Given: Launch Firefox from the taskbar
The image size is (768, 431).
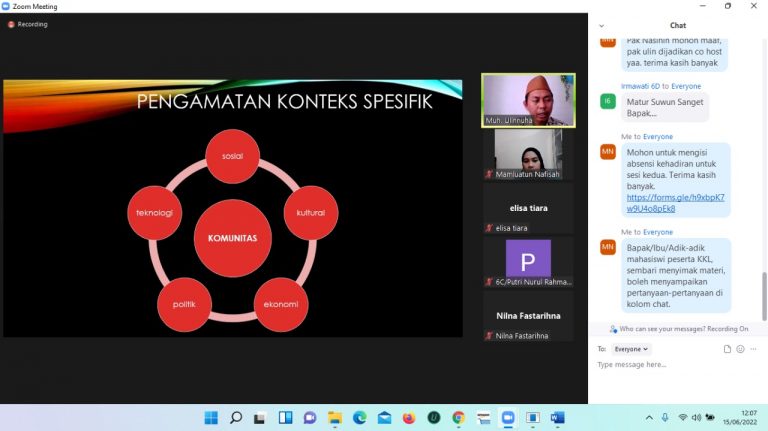Looking at the screenshot, I should point(408,418).
